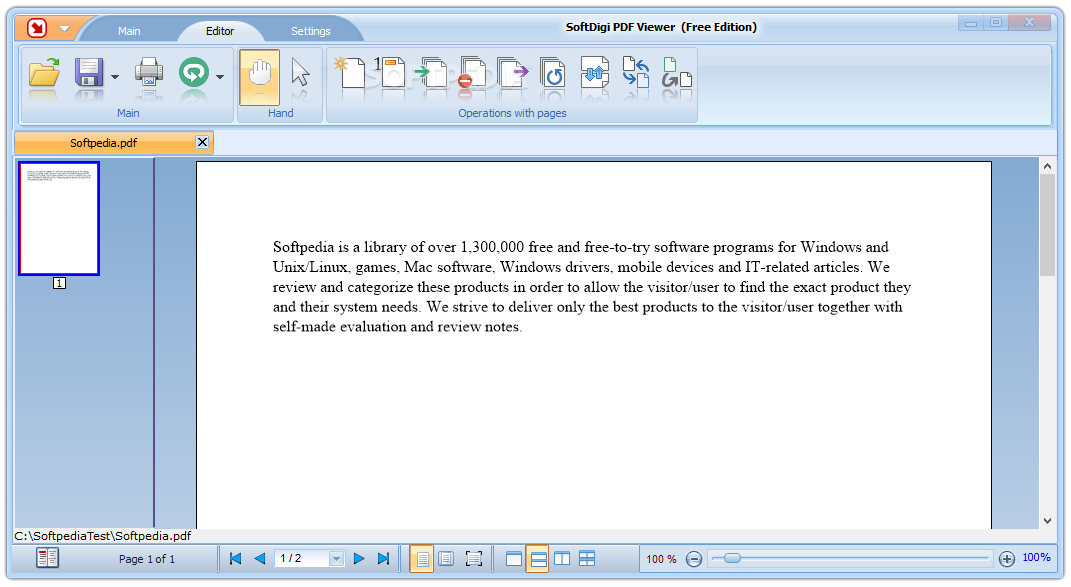Maximize the SoftDigi PDF Viewer window
Viewport: 1071px width, 587px height.
point(996,23)
